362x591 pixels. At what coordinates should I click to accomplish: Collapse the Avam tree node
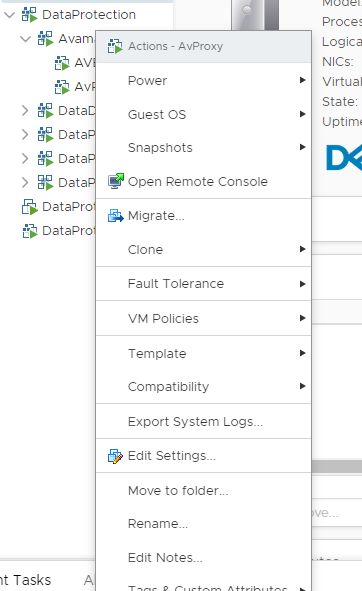25,38
